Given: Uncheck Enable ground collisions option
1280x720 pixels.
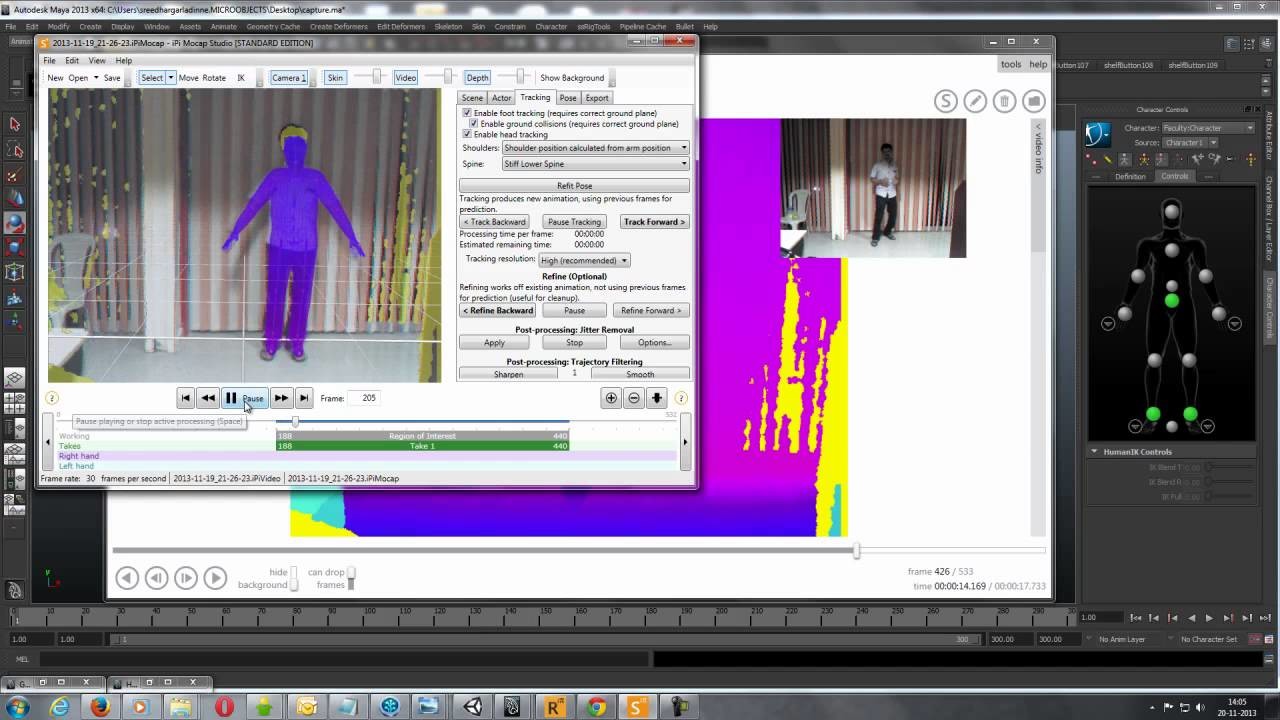Looking at the screenshot, I should tap(475, 122).
